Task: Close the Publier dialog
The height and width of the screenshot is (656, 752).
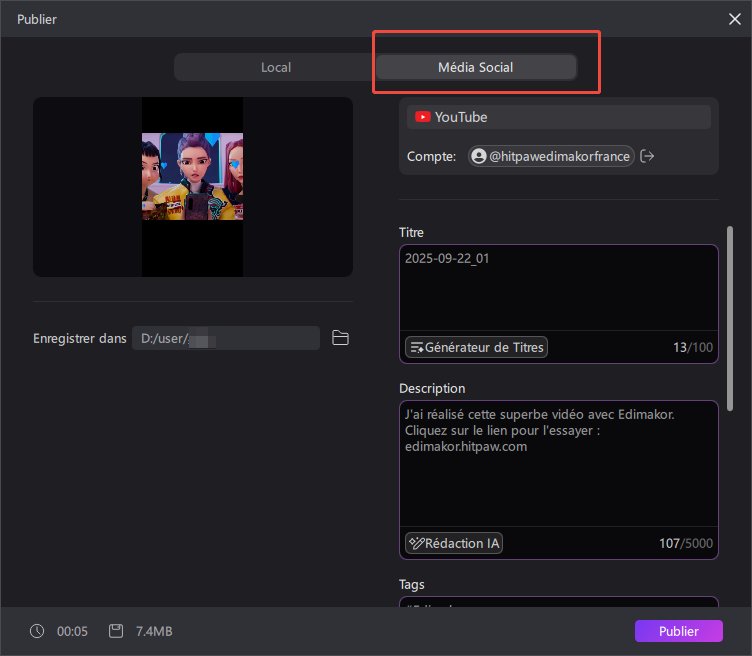Action: pos(735,18)
